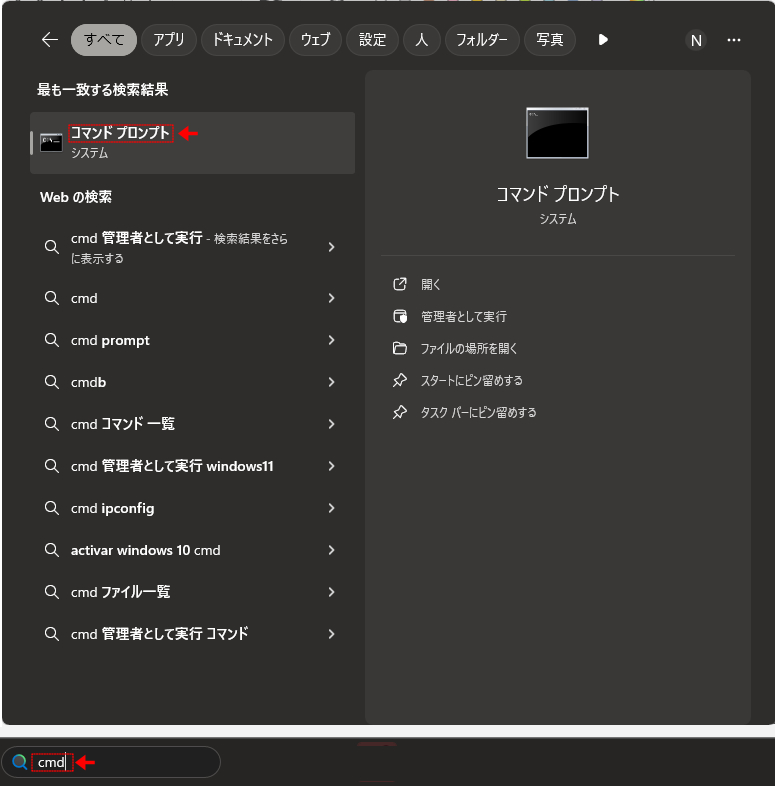Click the folder icon beside ファイルの場所を開く
775x786 pixels.
click(x=400, y=348)
